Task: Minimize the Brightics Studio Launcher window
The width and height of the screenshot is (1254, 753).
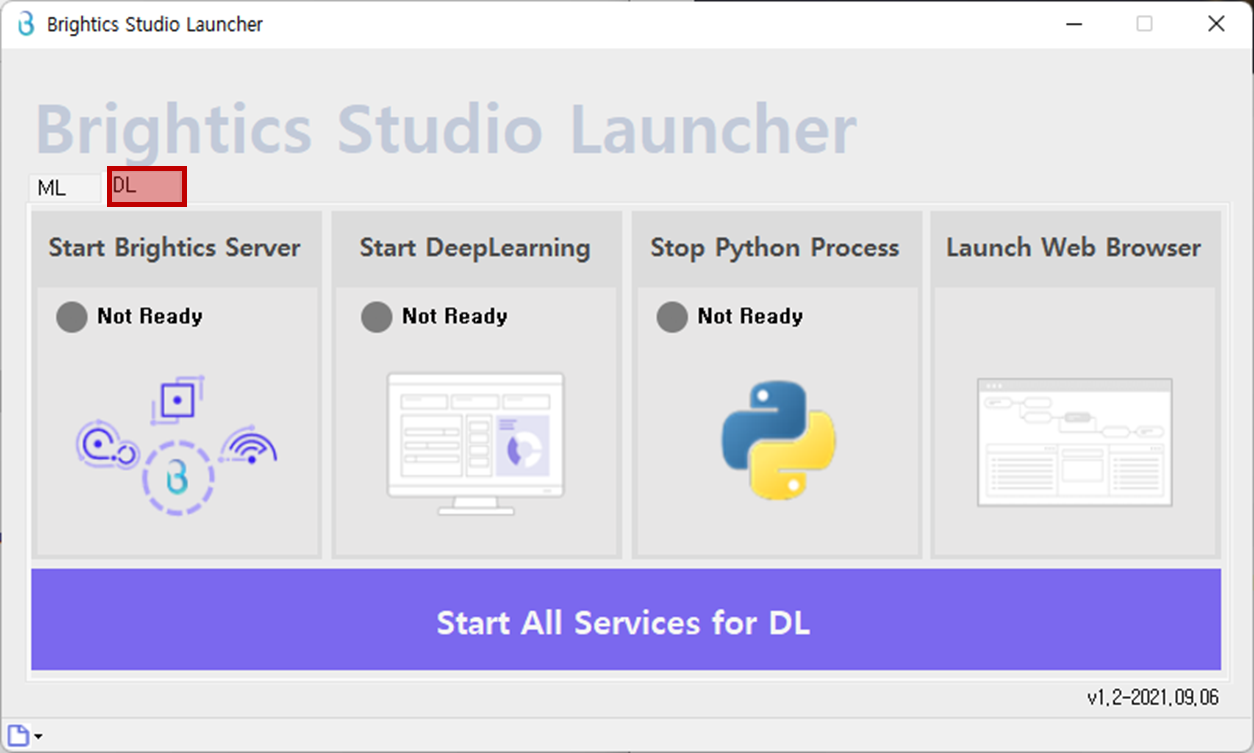Action: pos(1073,24)
